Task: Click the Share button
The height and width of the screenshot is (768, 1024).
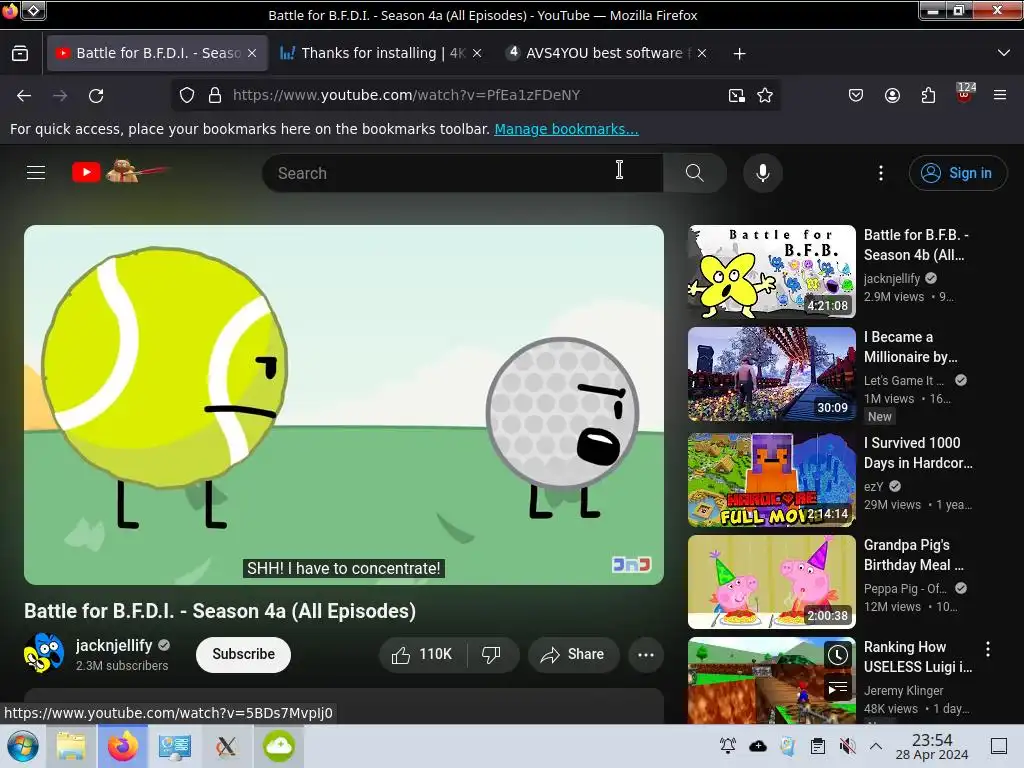Action: click(573, 654)
